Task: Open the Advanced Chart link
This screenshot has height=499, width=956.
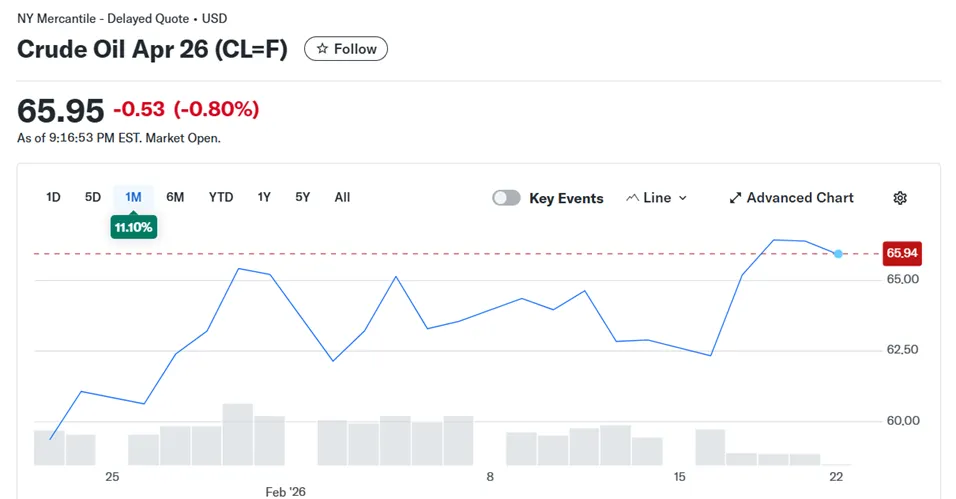Action: [791, 198]
